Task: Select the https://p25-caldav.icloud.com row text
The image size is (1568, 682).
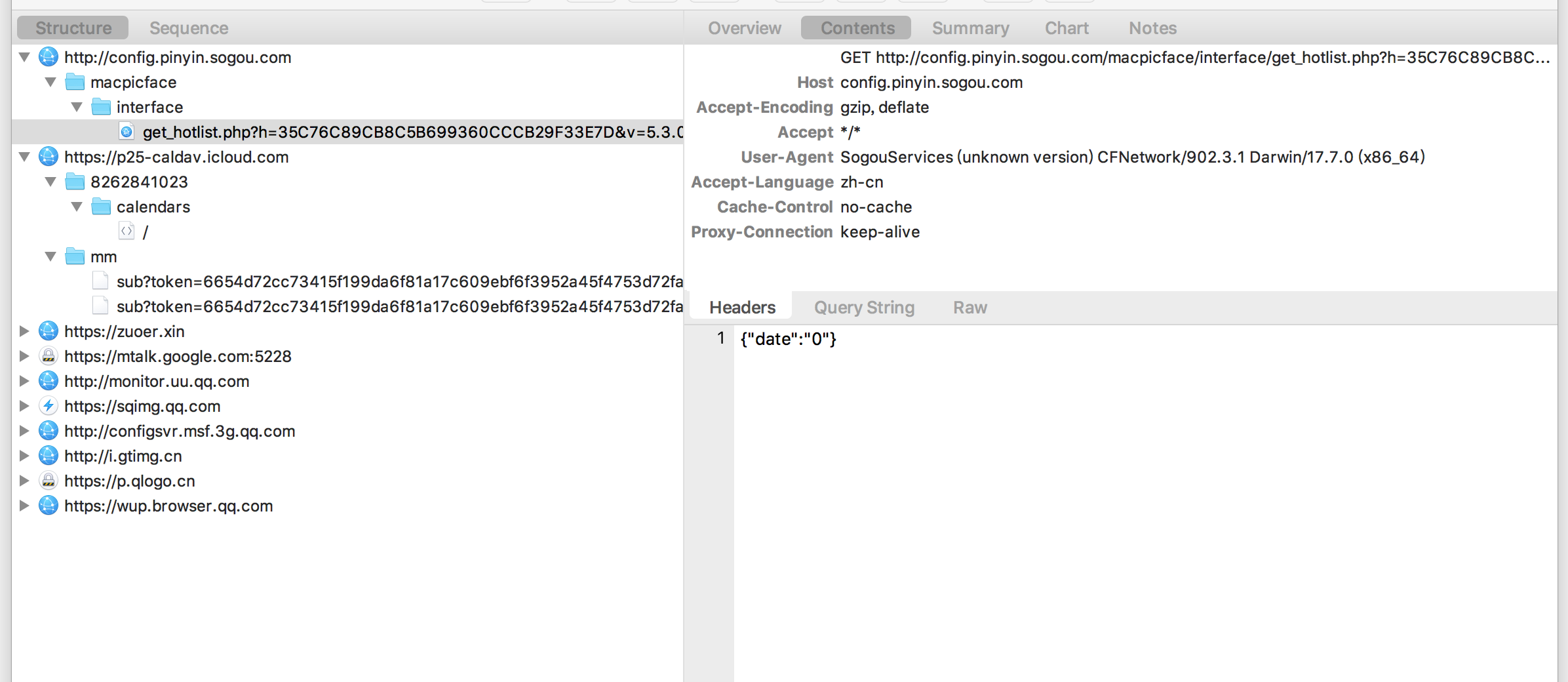Action: coord(176,157)
